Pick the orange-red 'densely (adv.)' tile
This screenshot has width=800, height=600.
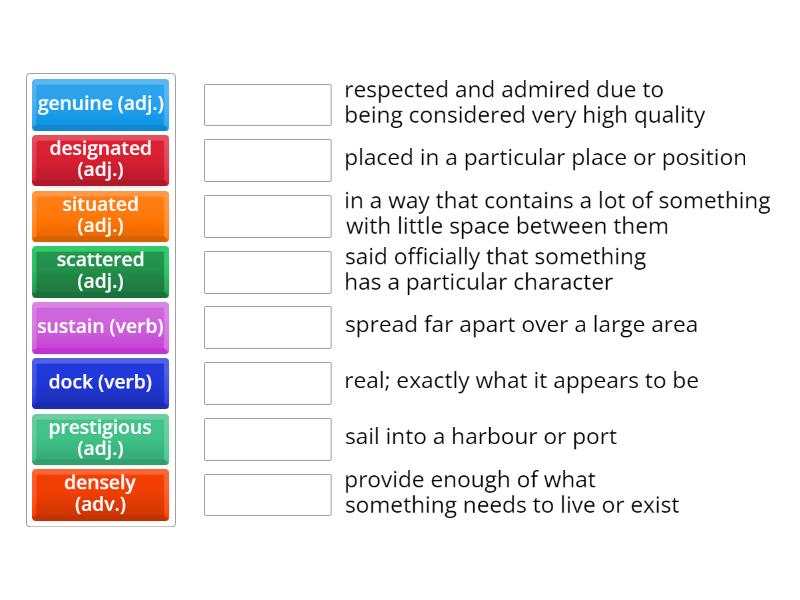100,494
